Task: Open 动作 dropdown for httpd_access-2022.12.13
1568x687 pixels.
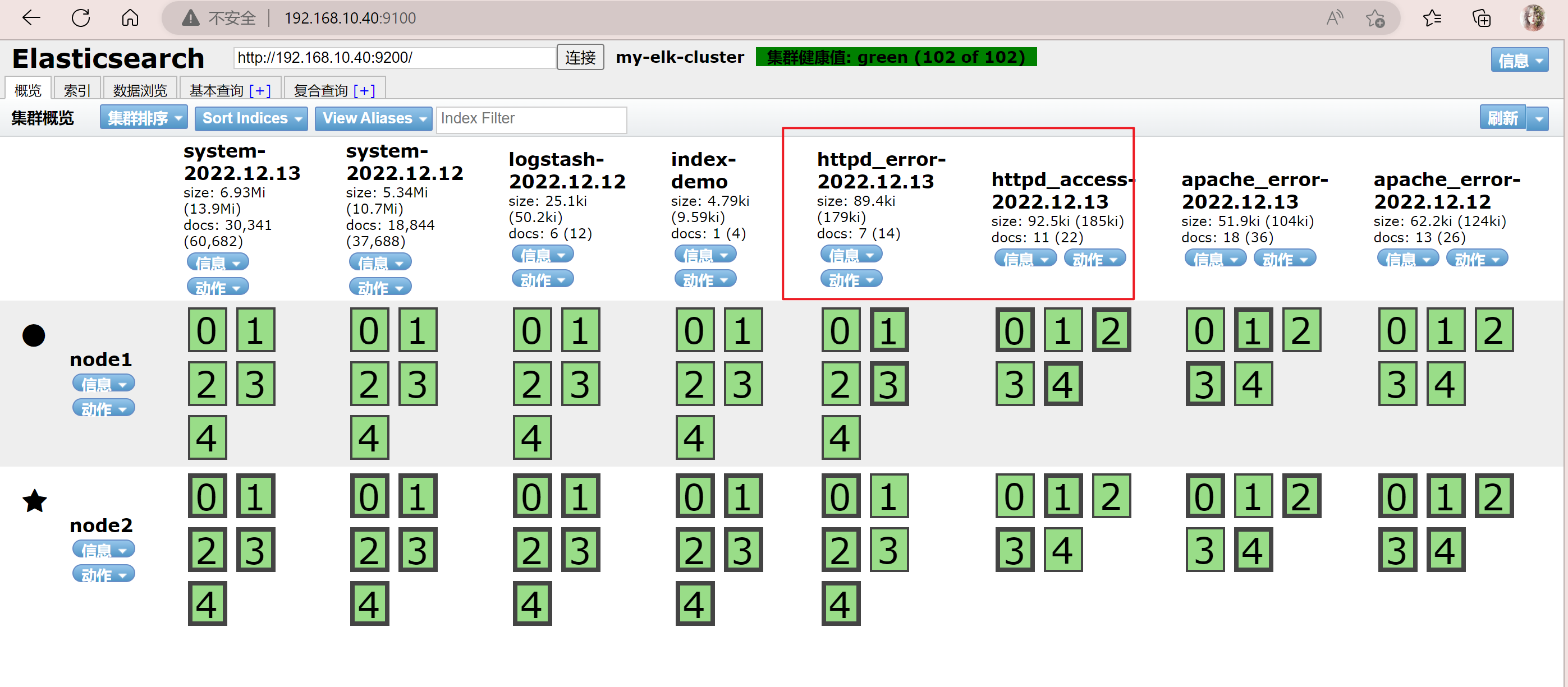Action: pos(1094,259)
